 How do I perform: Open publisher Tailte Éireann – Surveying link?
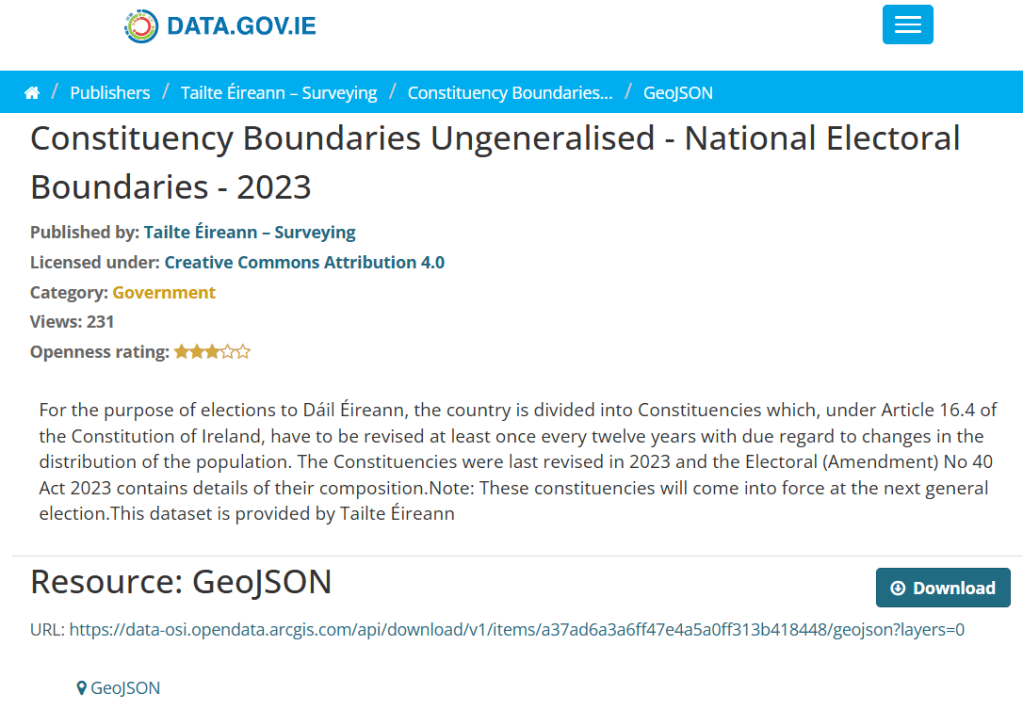pos(250,232)
